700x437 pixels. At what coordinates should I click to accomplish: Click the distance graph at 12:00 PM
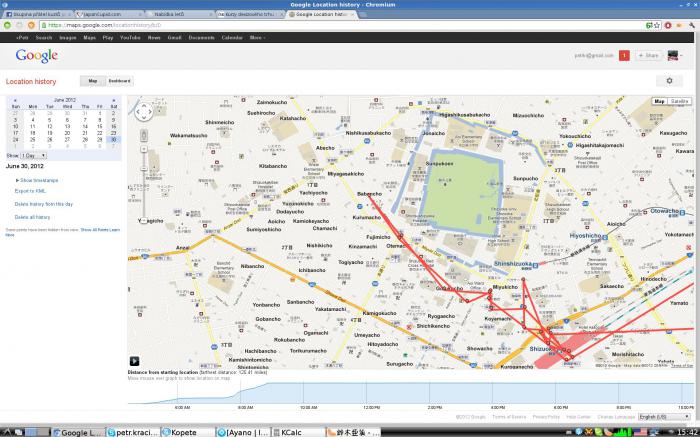click(367, 393)
